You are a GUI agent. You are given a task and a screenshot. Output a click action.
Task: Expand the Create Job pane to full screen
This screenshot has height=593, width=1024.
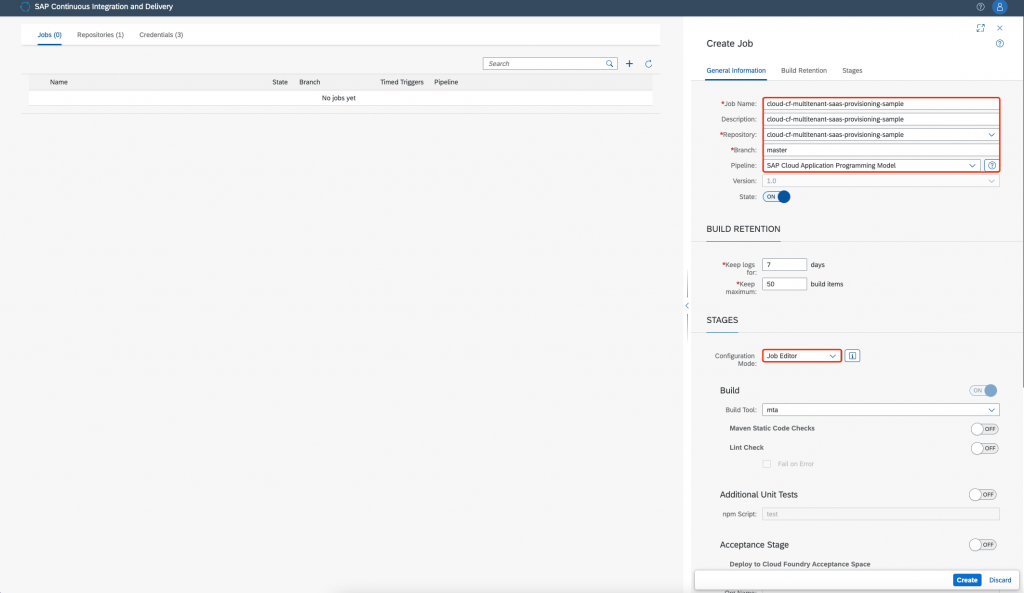point(980,28)
